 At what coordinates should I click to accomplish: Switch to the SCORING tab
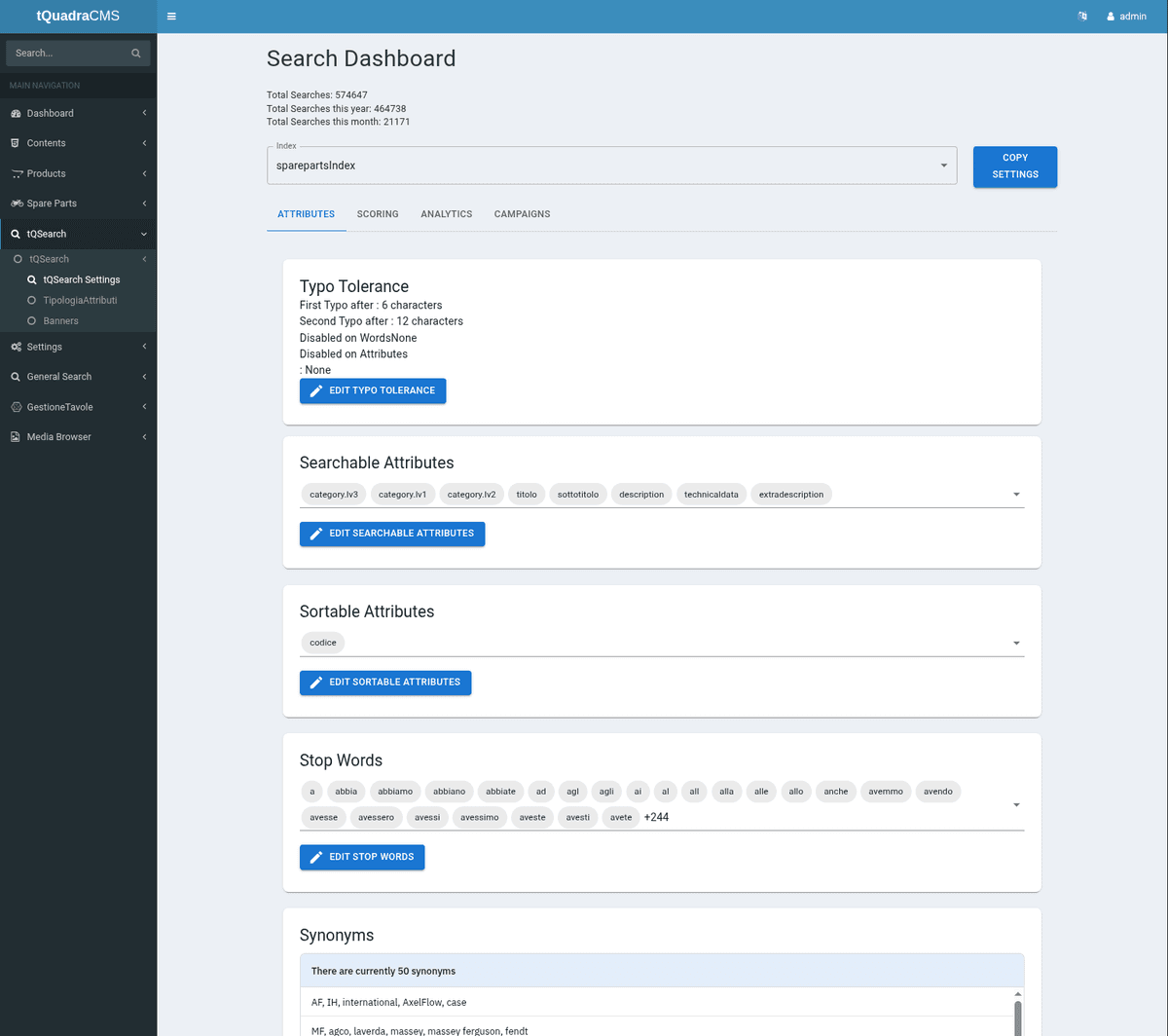click(x=378, y=213)
